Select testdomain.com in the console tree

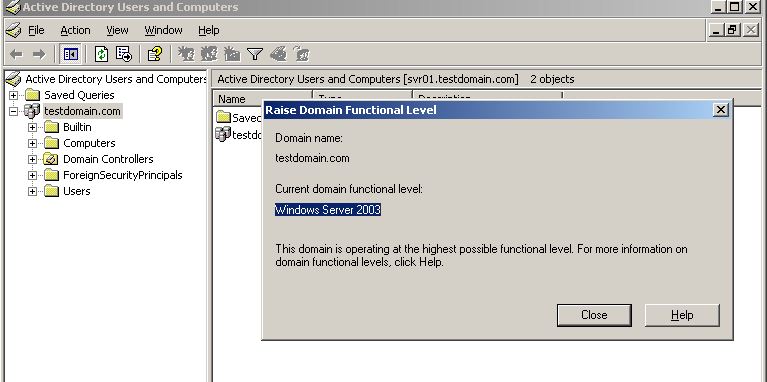pyautogui.click(x=82, y=111)
